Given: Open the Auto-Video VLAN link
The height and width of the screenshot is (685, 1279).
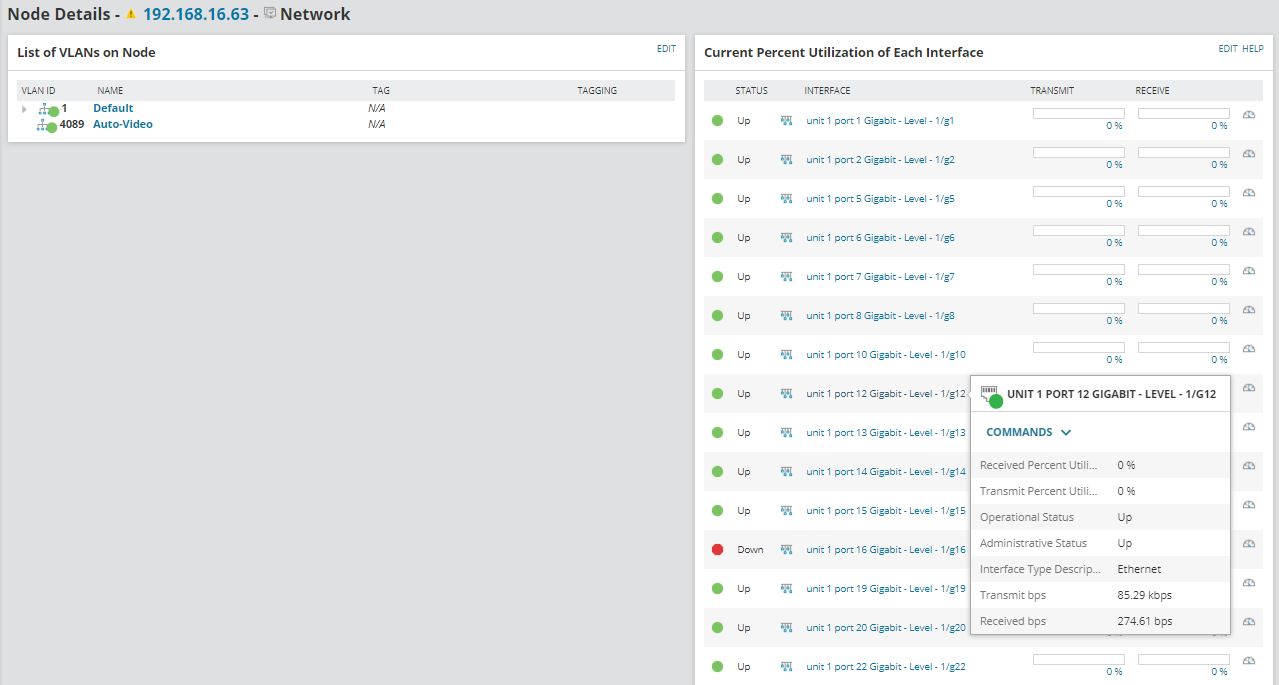Looking at the screenshot, I should point(123,124).
